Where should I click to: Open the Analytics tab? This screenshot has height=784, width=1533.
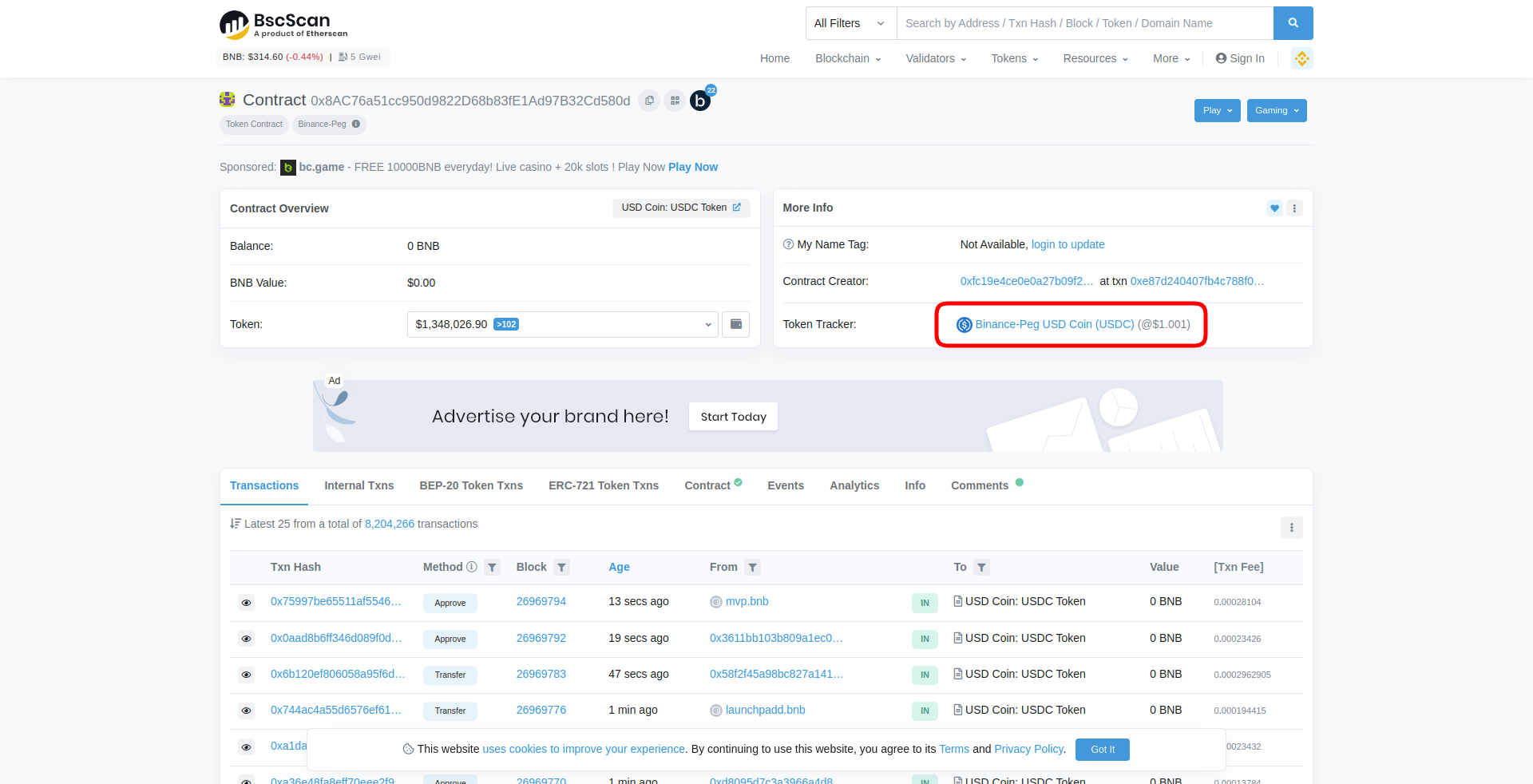coord(854,485)
